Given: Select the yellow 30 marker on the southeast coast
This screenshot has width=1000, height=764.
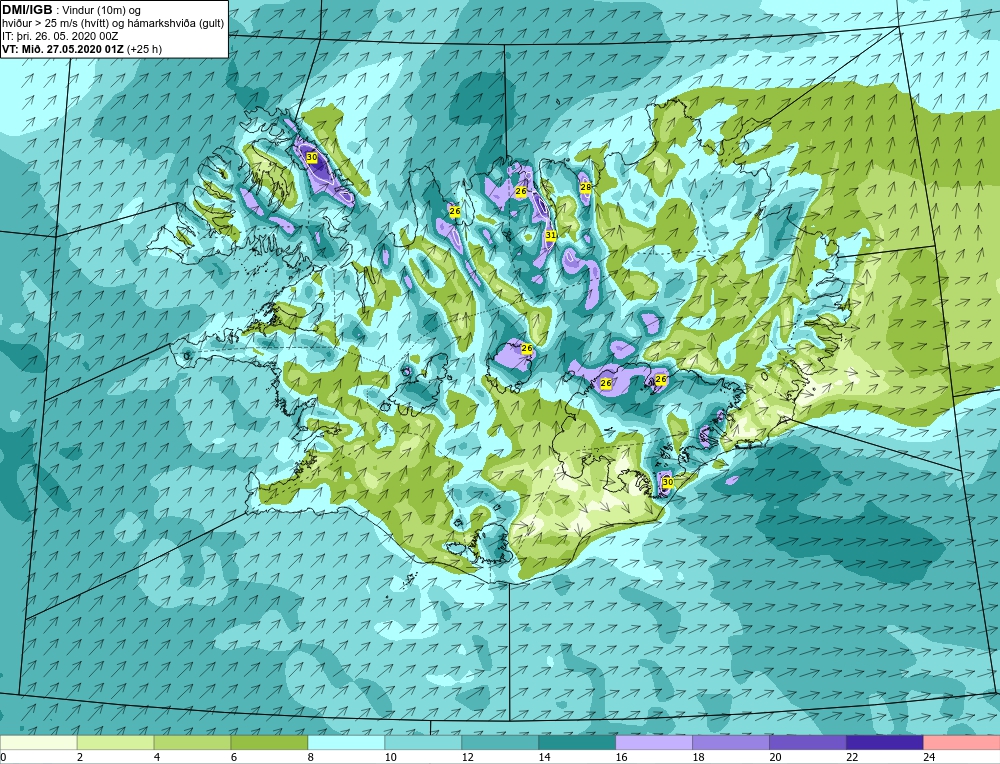Looking at the screenshot, I should click(668, 482).
